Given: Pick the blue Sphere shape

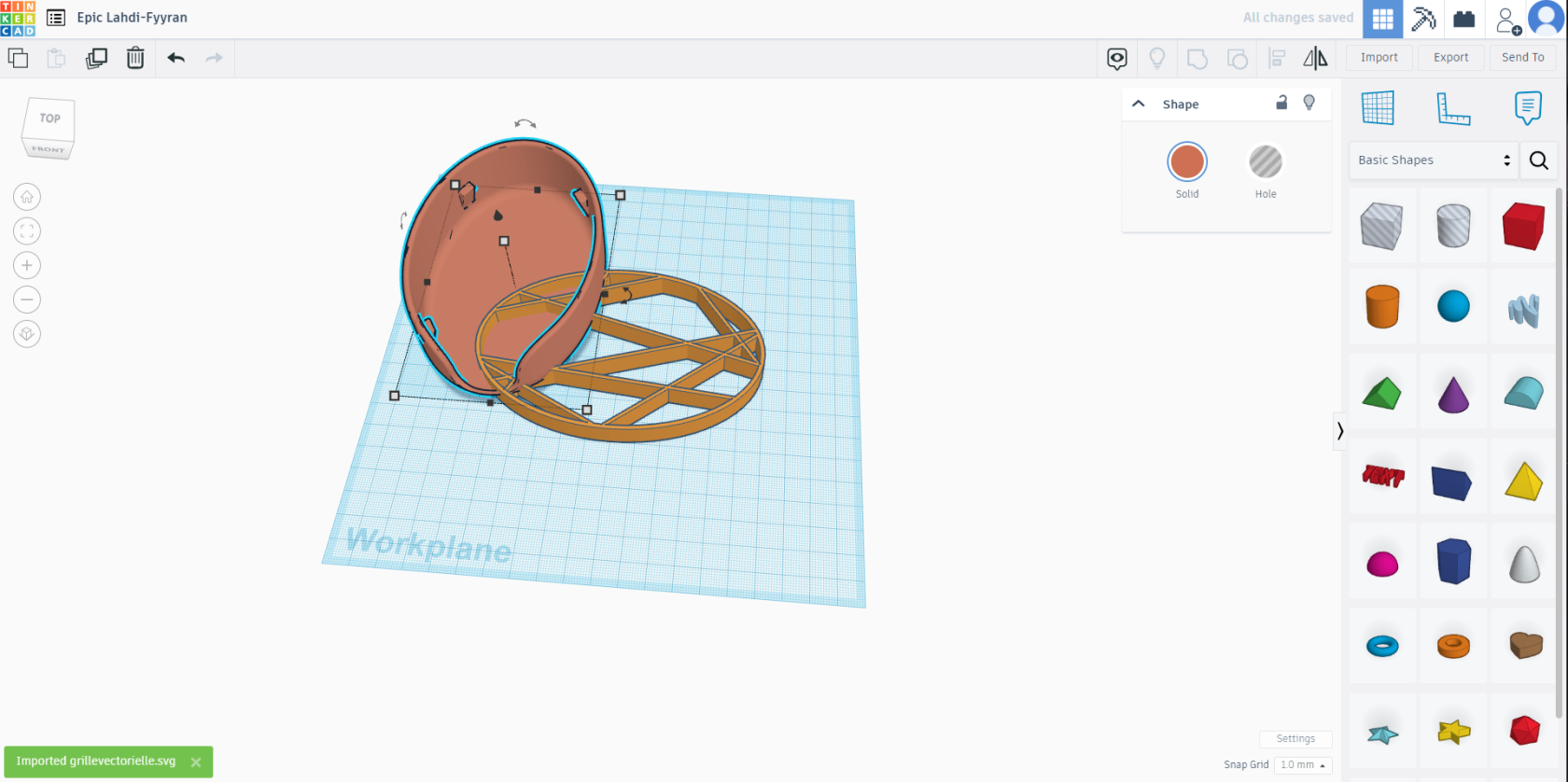Looking at the screenshot, I should (1453, 306).
